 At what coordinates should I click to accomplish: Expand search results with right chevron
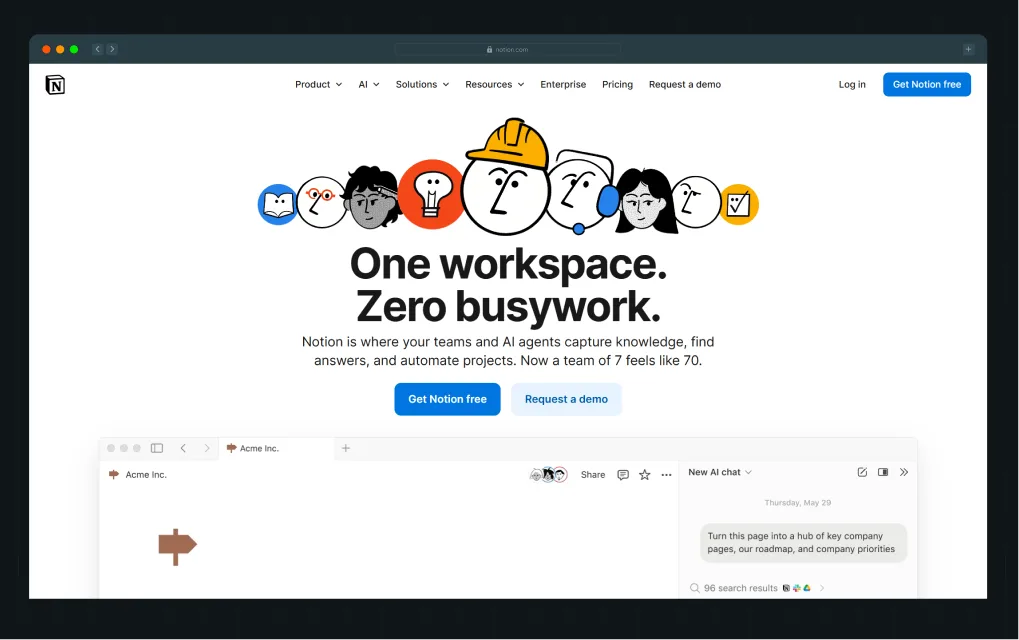tap(822, 588)
